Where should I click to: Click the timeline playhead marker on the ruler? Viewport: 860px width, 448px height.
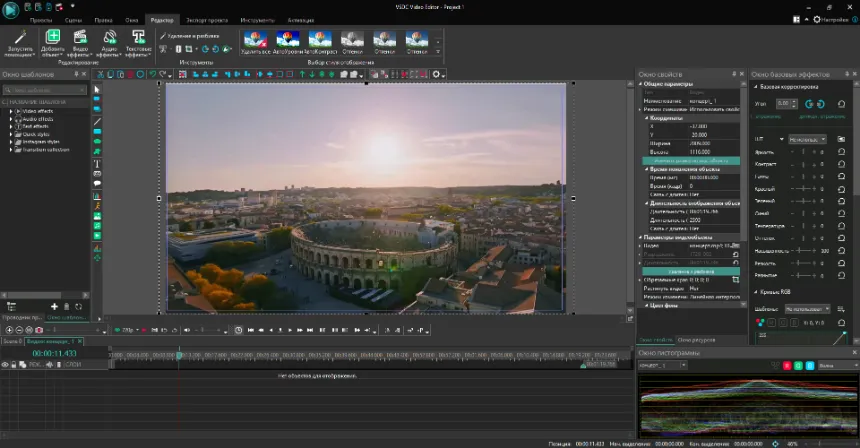pos(179,354)
